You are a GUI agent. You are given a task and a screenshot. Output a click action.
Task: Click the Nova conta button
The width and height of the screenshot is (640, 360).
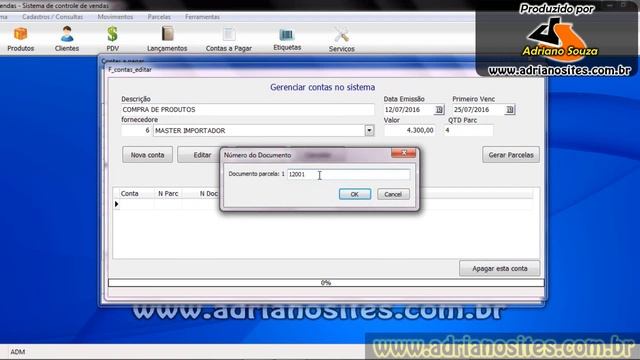[147, 155]
